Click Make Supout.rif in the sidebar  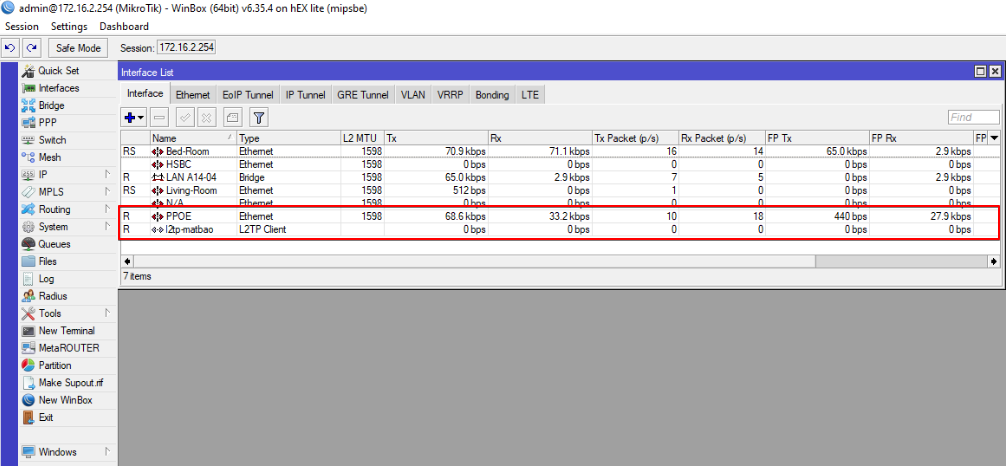tap(70, 383)
